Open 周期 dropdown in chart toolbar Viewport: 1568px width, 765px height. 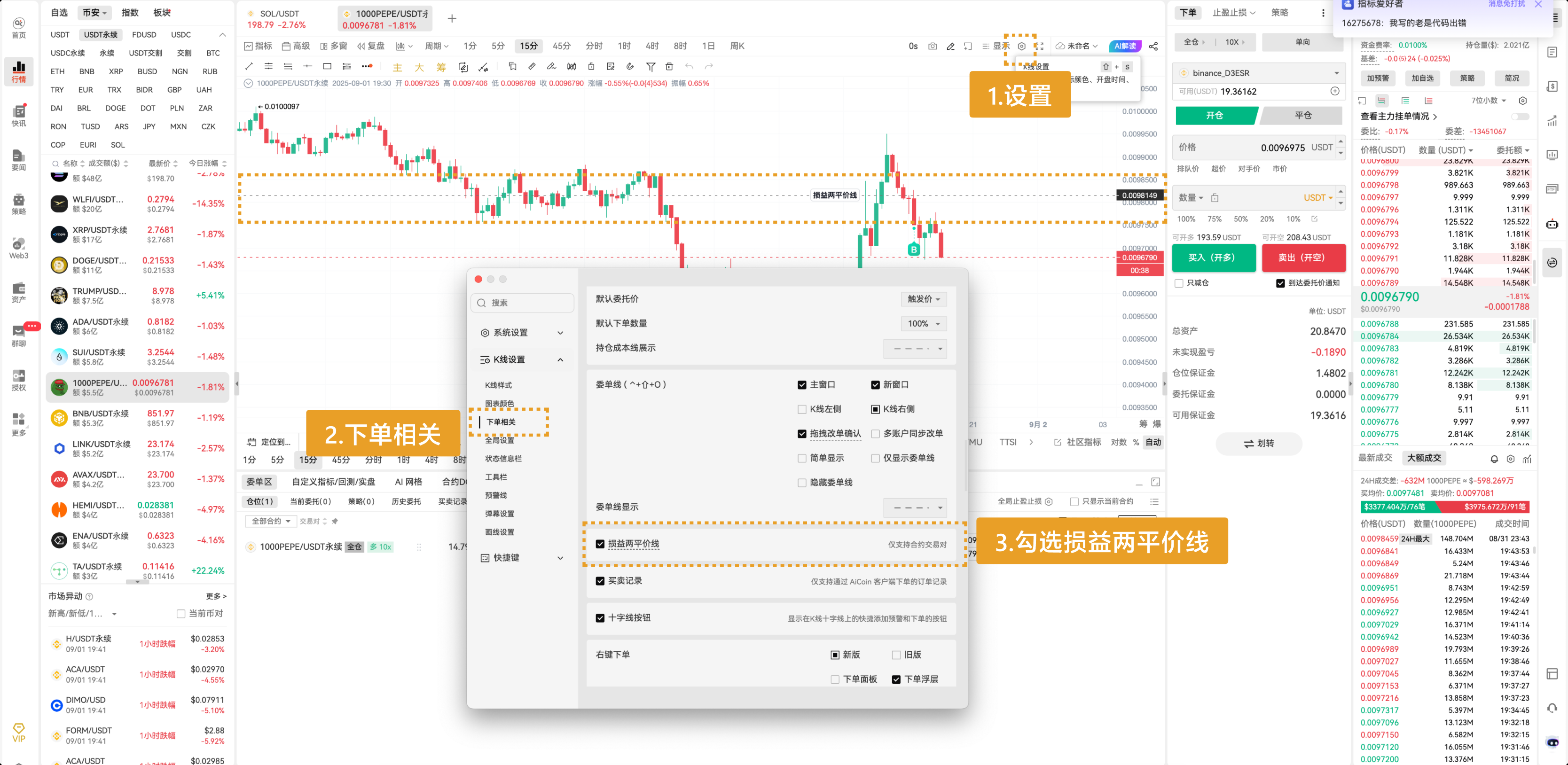coord(436,46)
